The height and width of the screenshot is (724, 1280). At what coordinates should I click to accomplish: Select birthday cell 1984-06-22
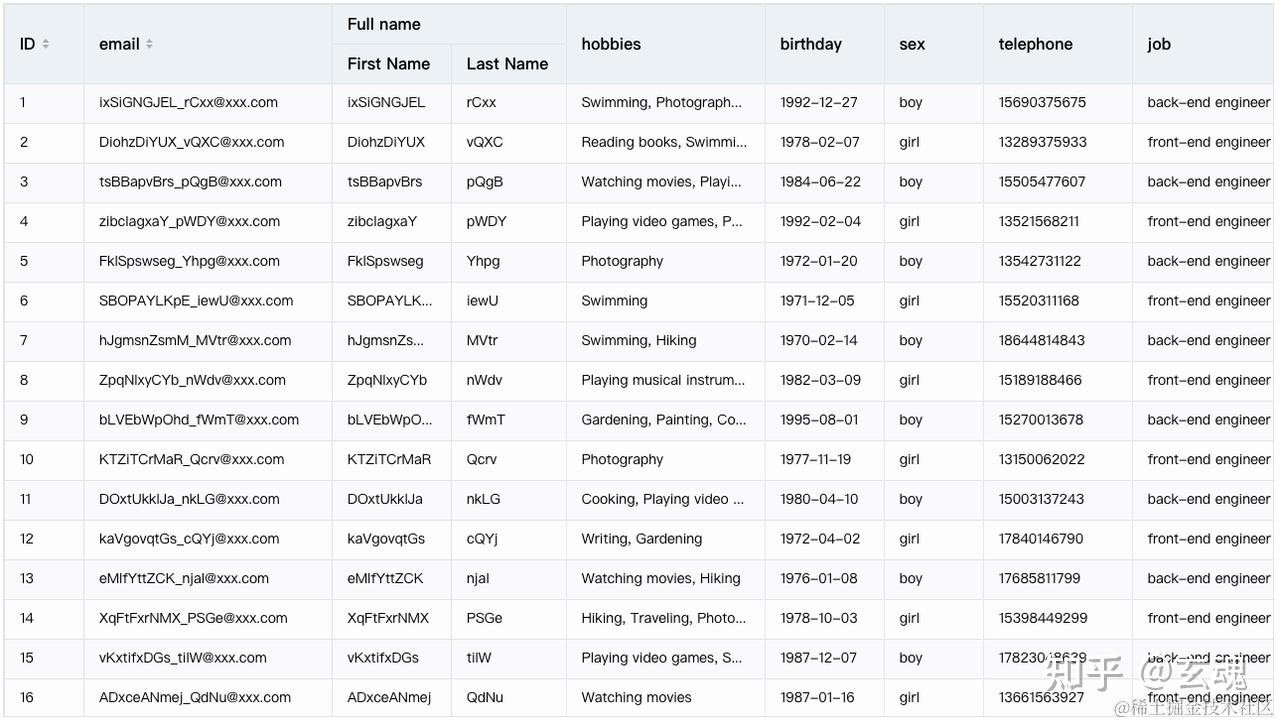pyautogui.click(x=820, y=182)
